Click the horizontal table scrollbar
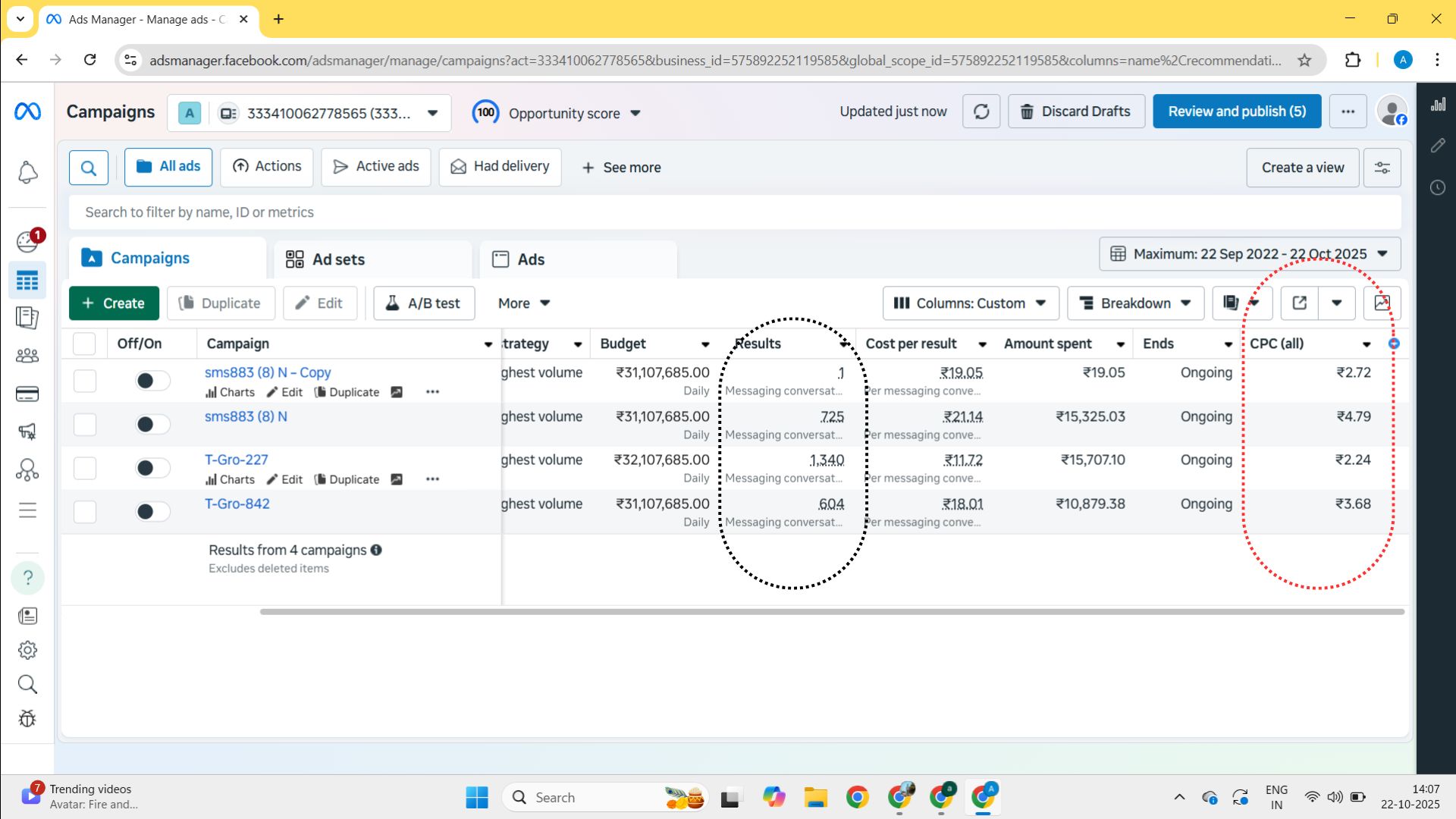The height and width of the screenshot is (819, 1456). point(831,611)
